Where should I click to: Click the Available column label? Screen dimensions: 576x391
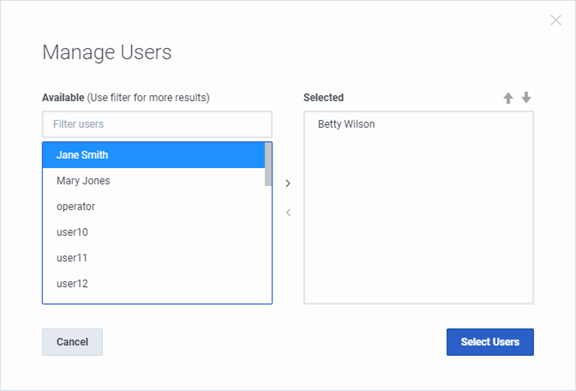(63, 97)
